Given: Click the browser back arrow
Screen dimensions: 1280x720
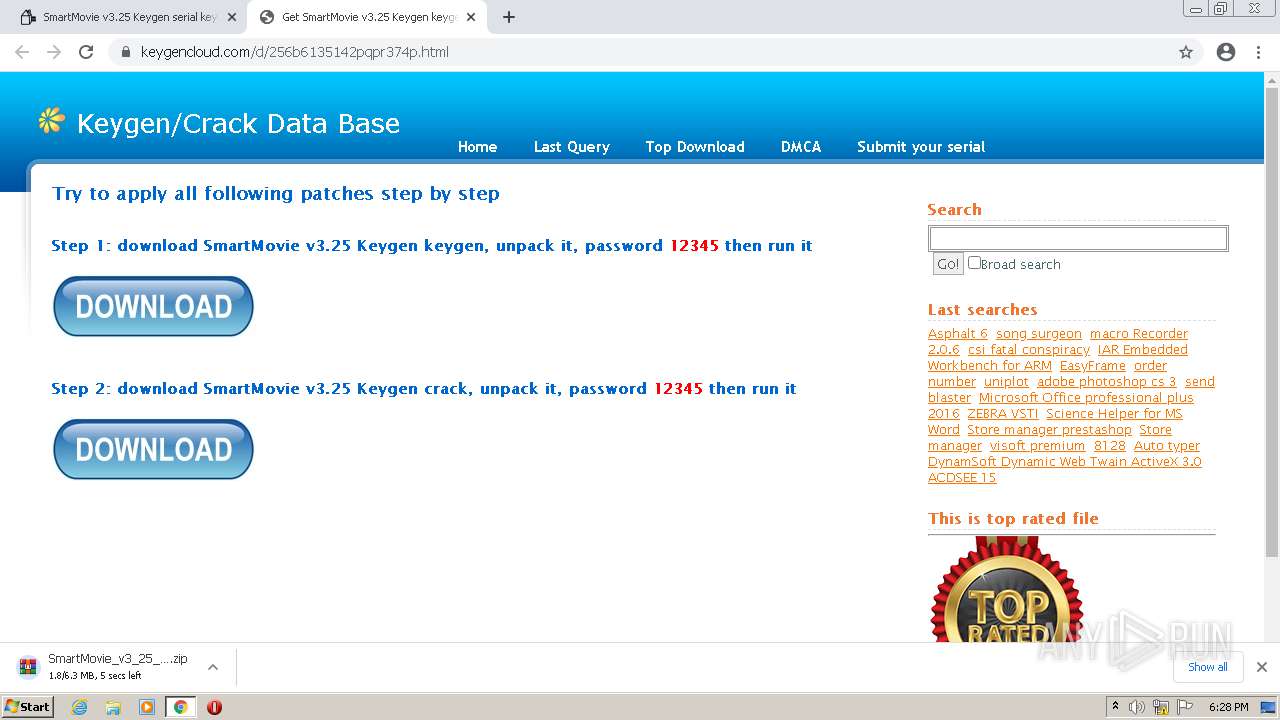Looking at the screenshot, I should (22, 52).
